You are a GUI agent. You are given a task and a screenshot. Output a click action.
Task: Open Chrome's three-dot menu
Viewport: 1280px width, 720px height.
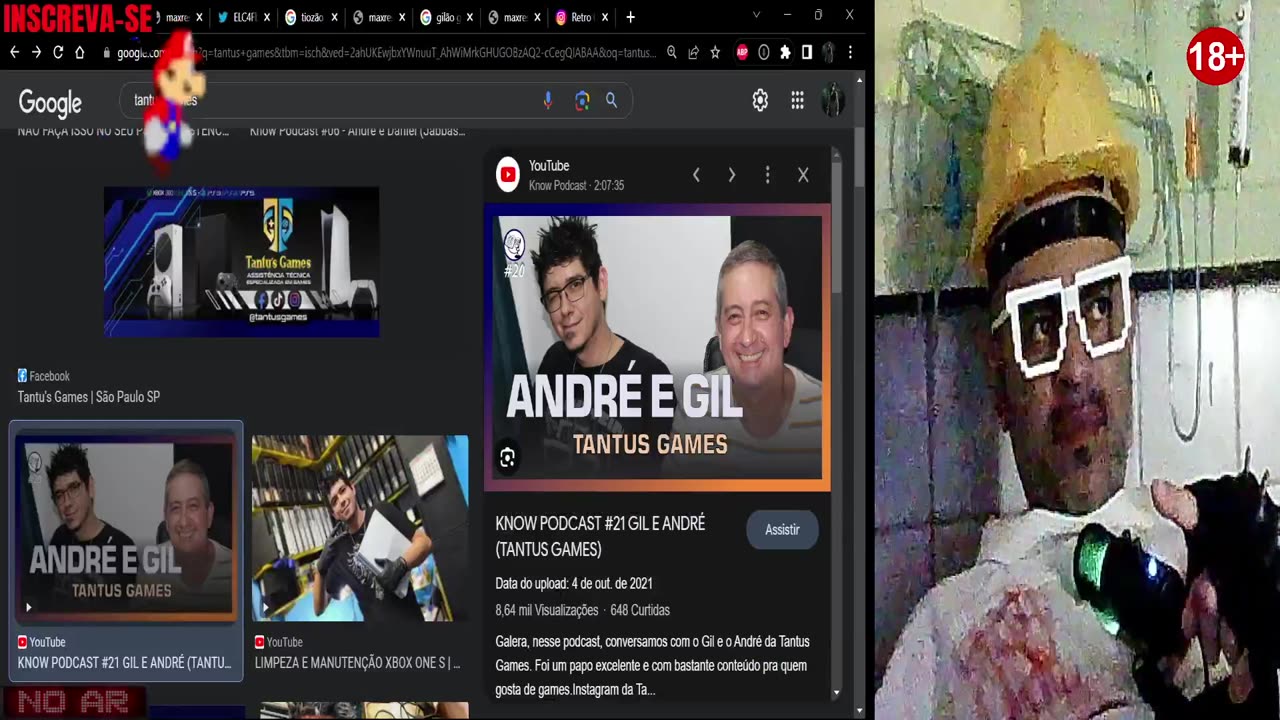(x=850, y=52)
